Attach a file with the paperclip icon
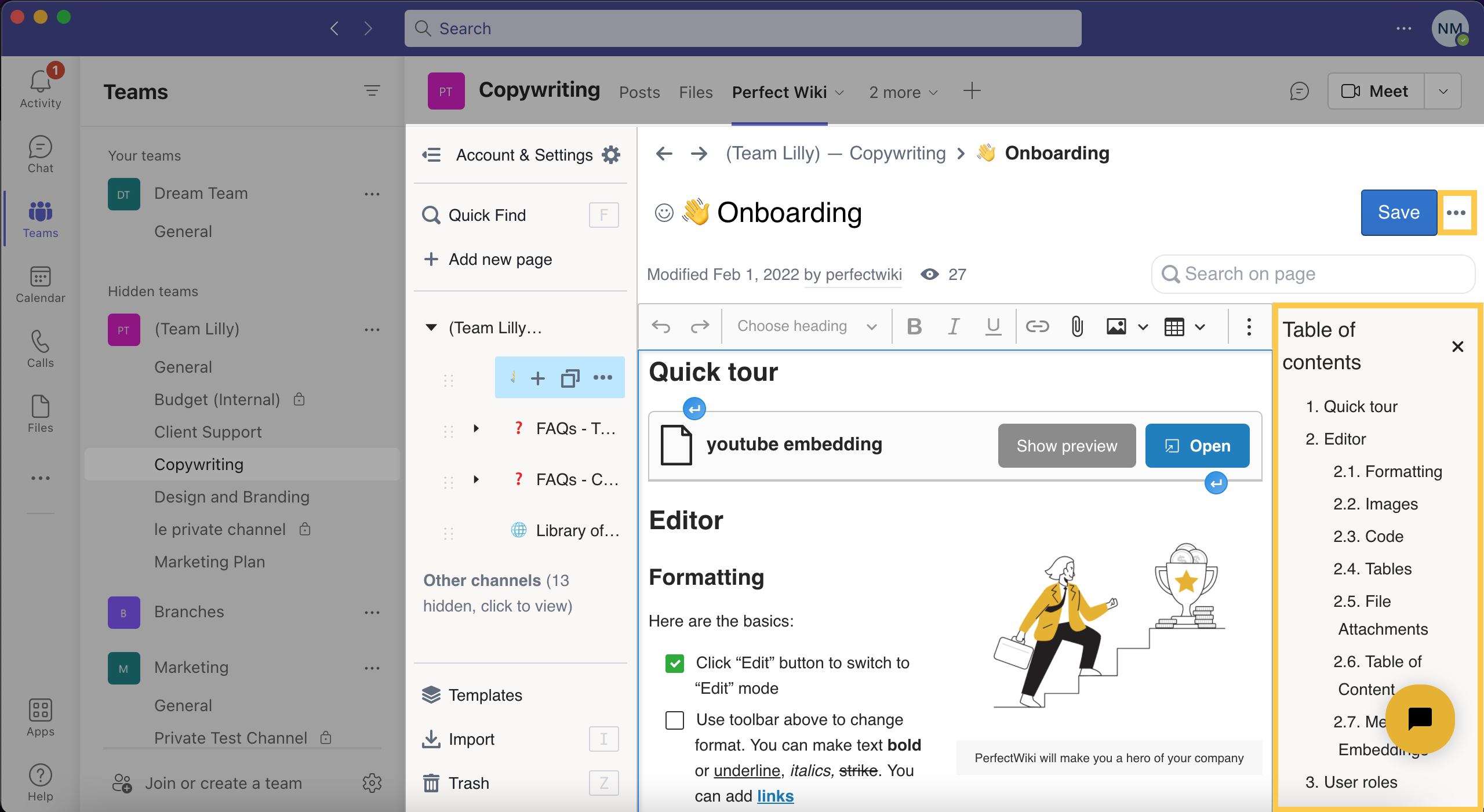The height and width of the screenshot is (812, 1484). 1077,326
